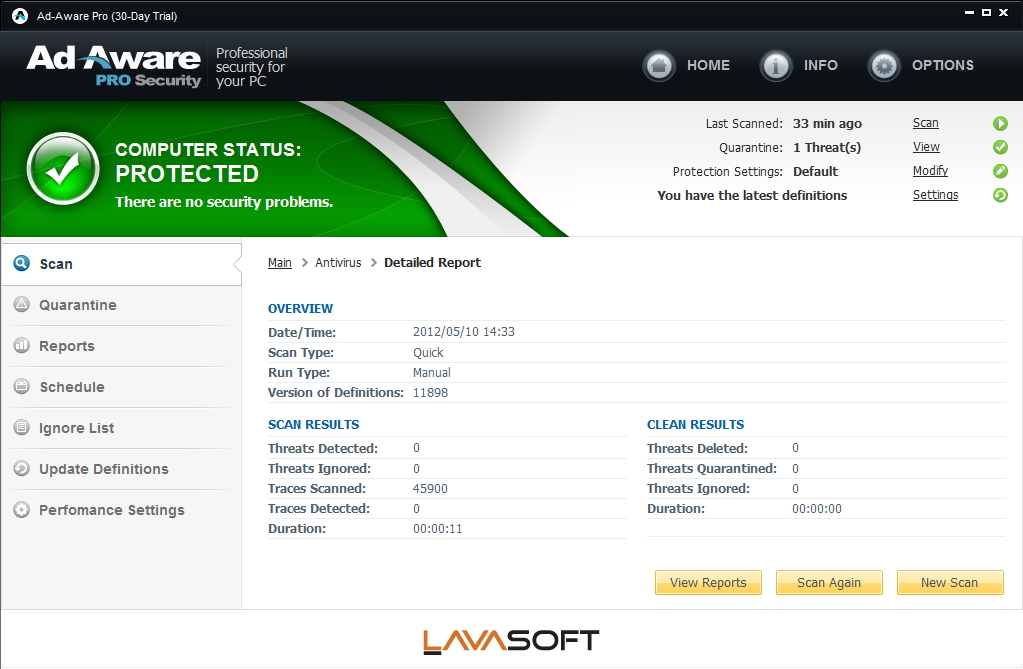
Task: Click the Ad-Aware PRO Security logo
Action: pos(114,66)
